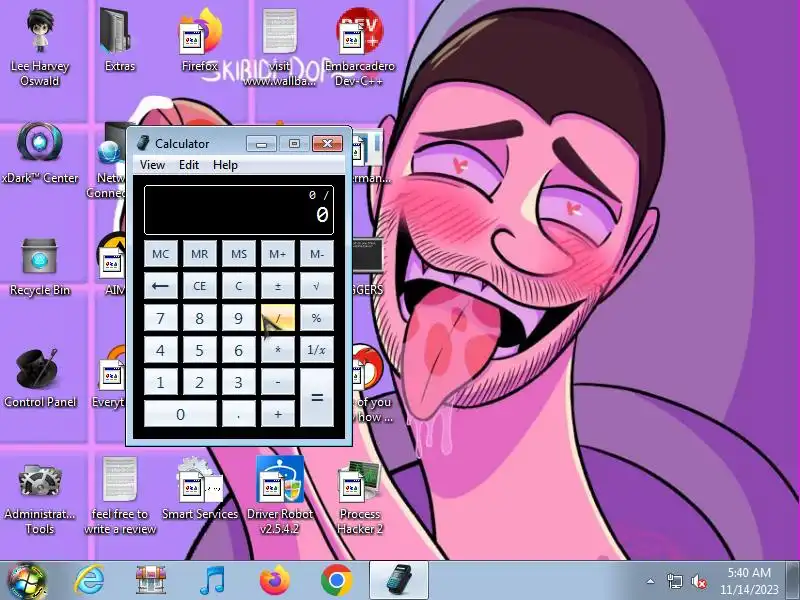Viewport: 800px width, 600px height.
Task: Click the percent (%) button
Action: click(317, 318)
